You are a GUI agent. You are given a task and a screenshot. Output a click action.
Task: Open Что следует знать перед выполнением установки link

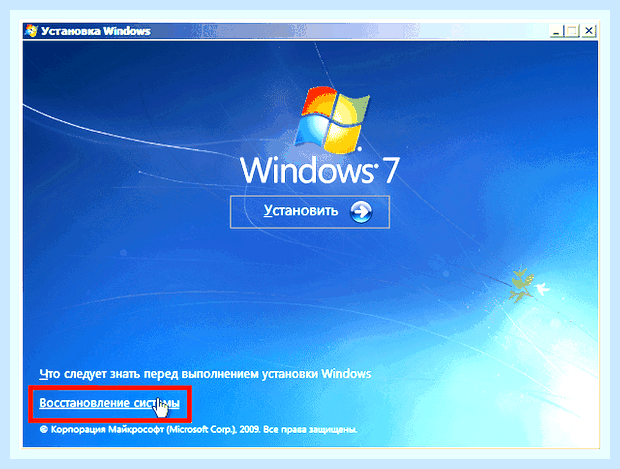pos(205,374)
